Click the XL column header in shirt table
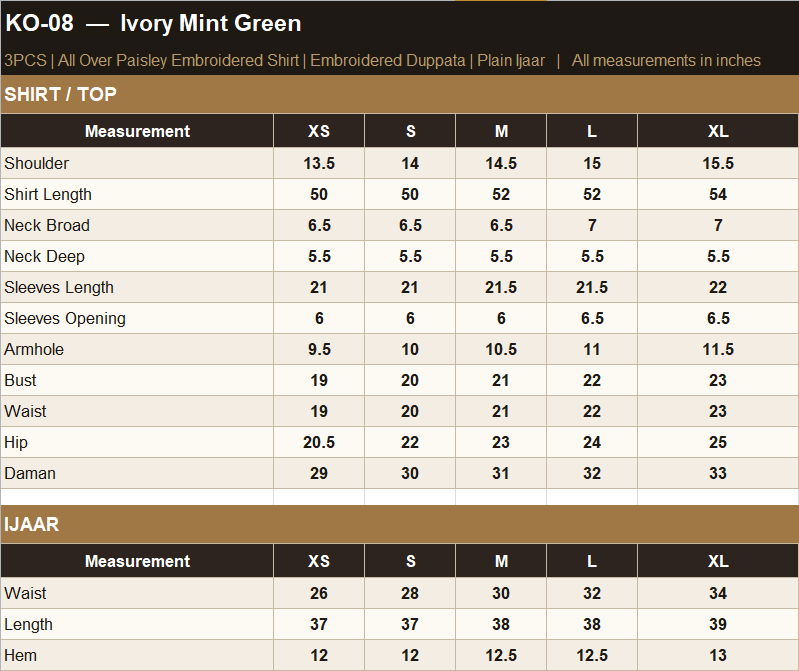 click(717, 131)
